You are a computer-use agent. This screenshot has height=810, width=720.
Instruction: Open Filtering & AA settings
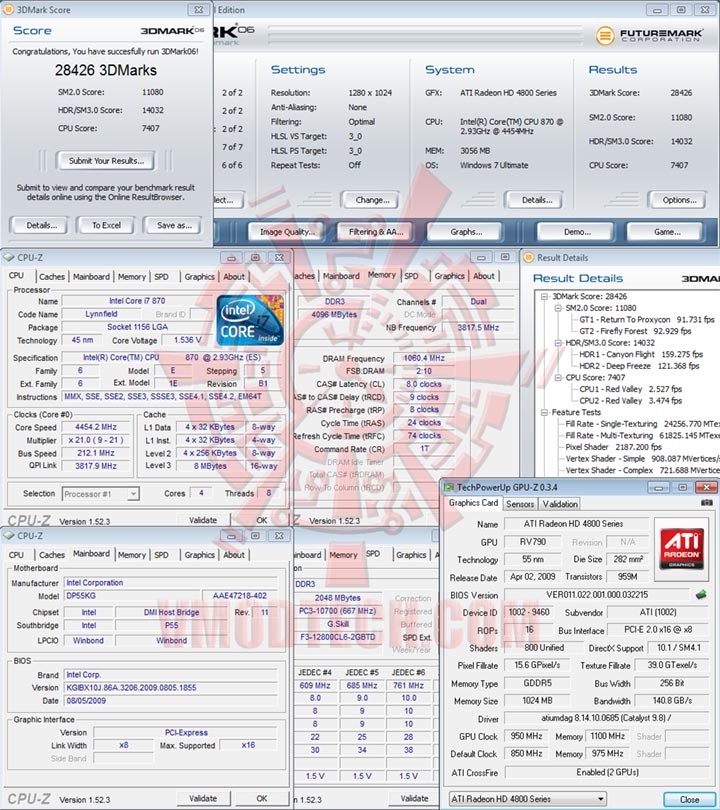pos(375,232)
